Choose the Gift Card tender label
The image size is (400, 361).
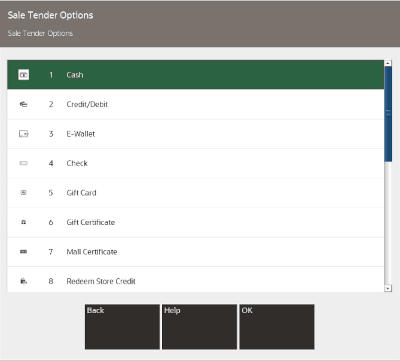(81, 193)
